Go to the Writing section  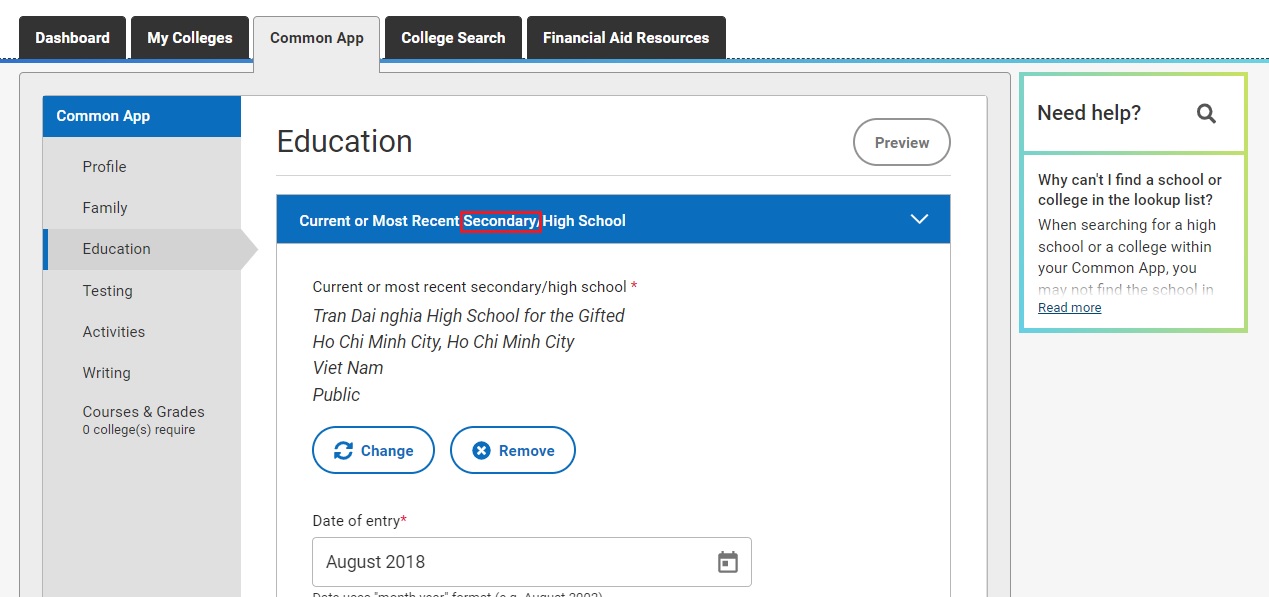(106, 373)
